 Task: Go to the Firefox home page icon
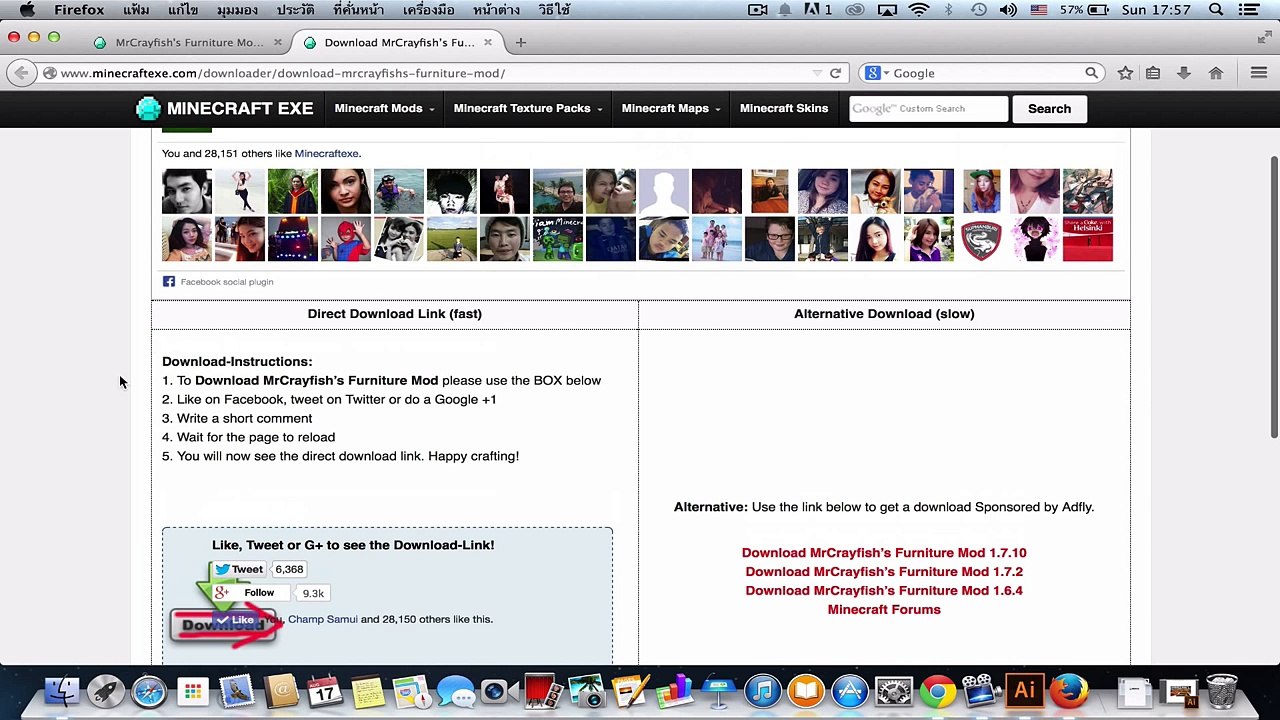point(1216,73)
